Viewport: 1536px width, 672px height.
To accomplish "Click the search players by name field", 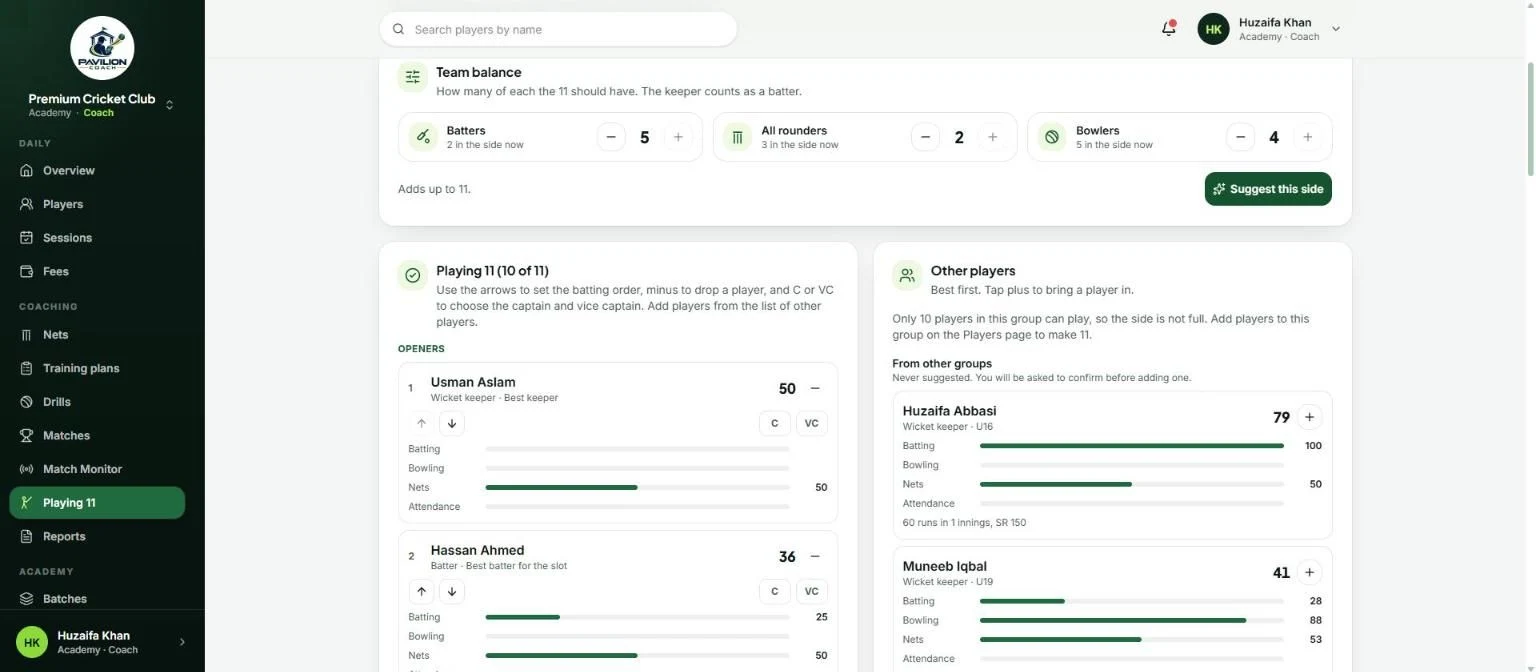I will (558, 29).
